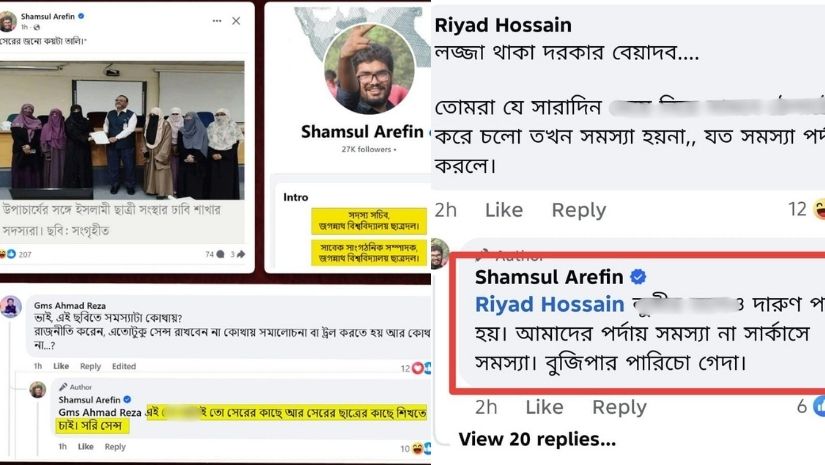Open the Gms Ahmad Reza mention in the reply

tap(100, 413)
